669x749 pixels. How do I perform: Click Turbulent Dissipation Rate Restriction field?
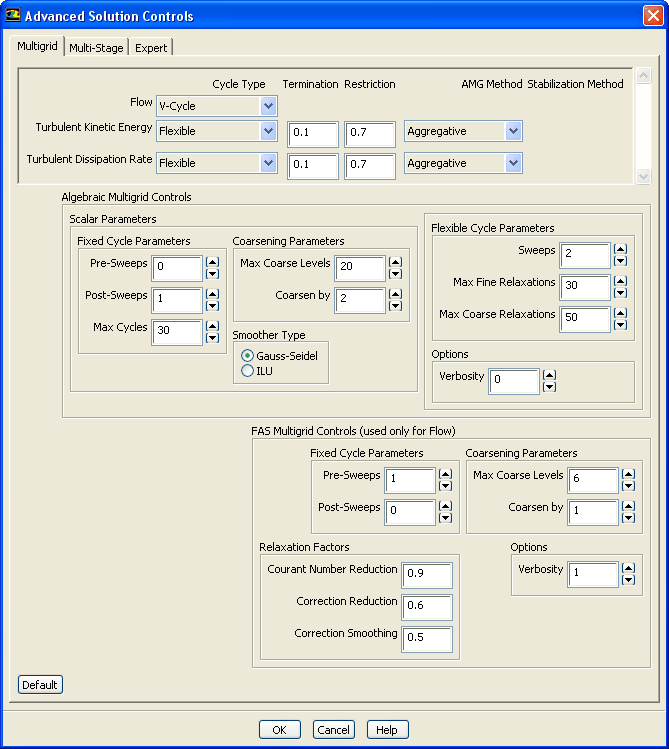click(x=370, y=166)
